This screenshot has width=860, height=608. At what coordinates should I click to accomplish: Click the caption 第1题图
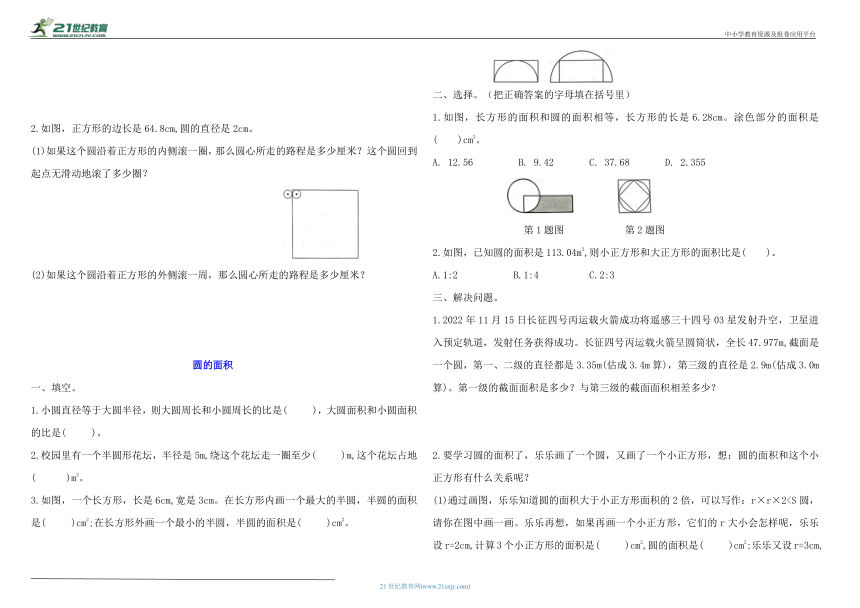point(544,230)
